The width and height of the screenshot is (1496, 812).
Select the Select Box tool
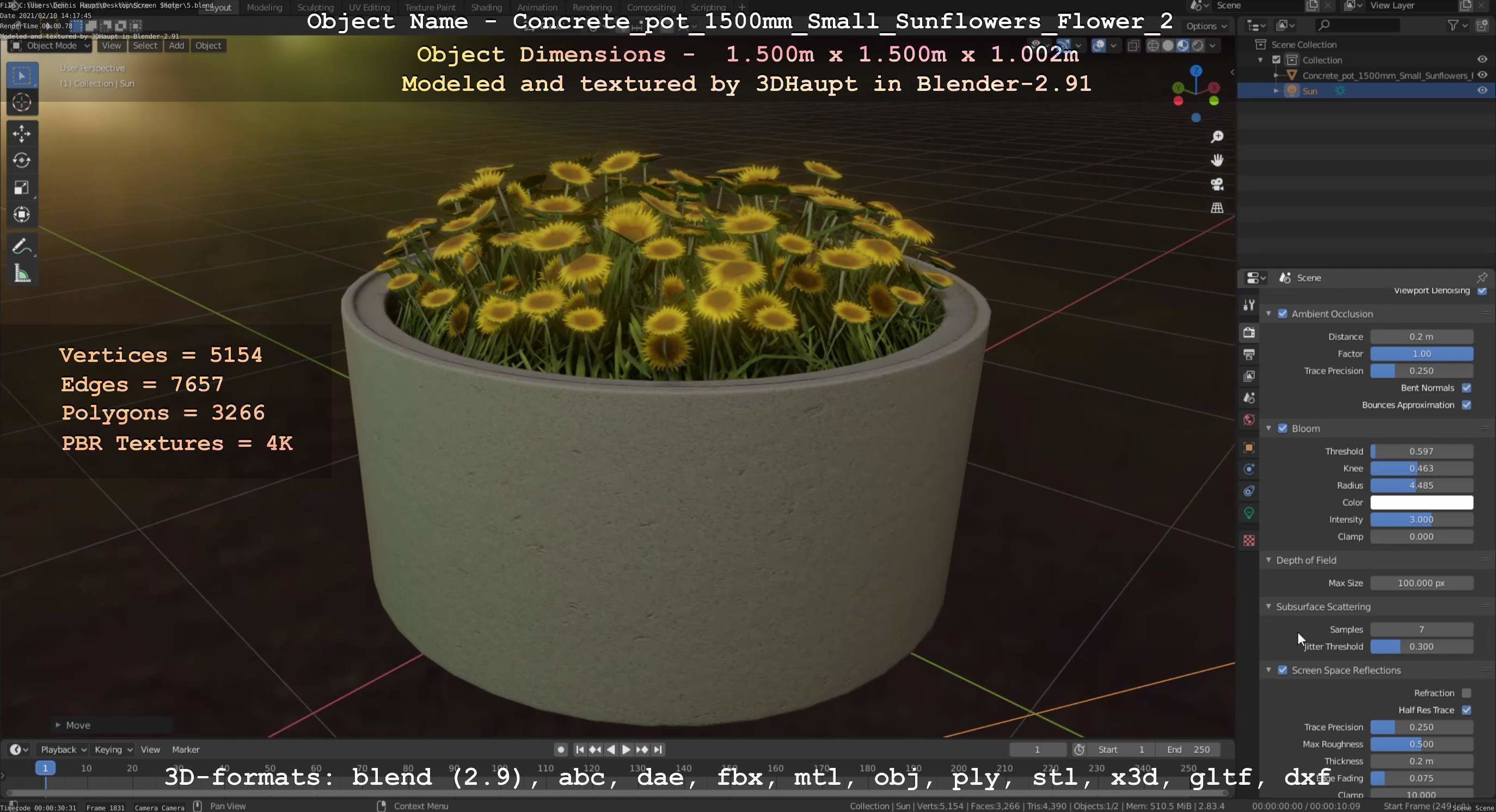tap(22, 76)
